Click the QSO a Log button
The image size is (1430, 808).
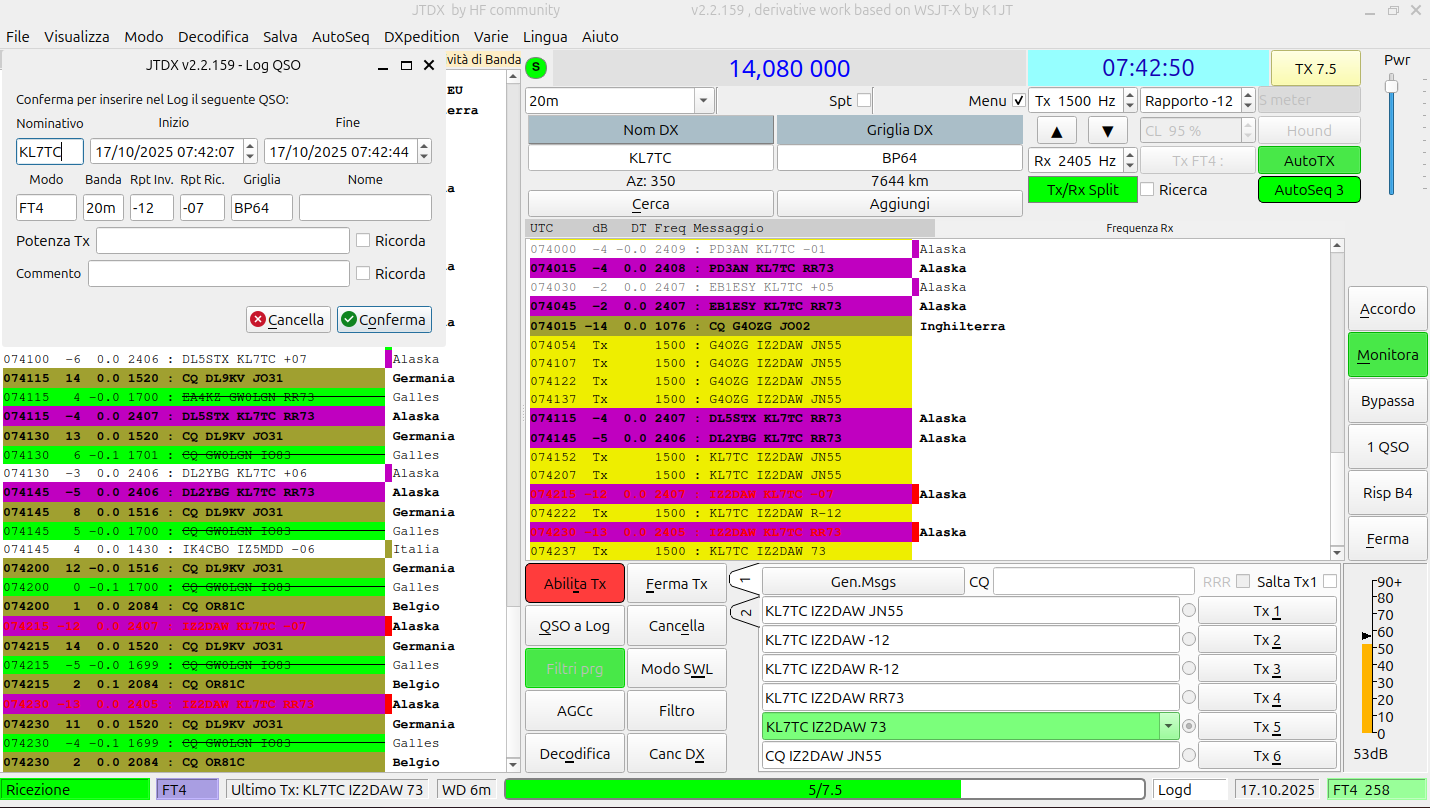coord(575,625)
